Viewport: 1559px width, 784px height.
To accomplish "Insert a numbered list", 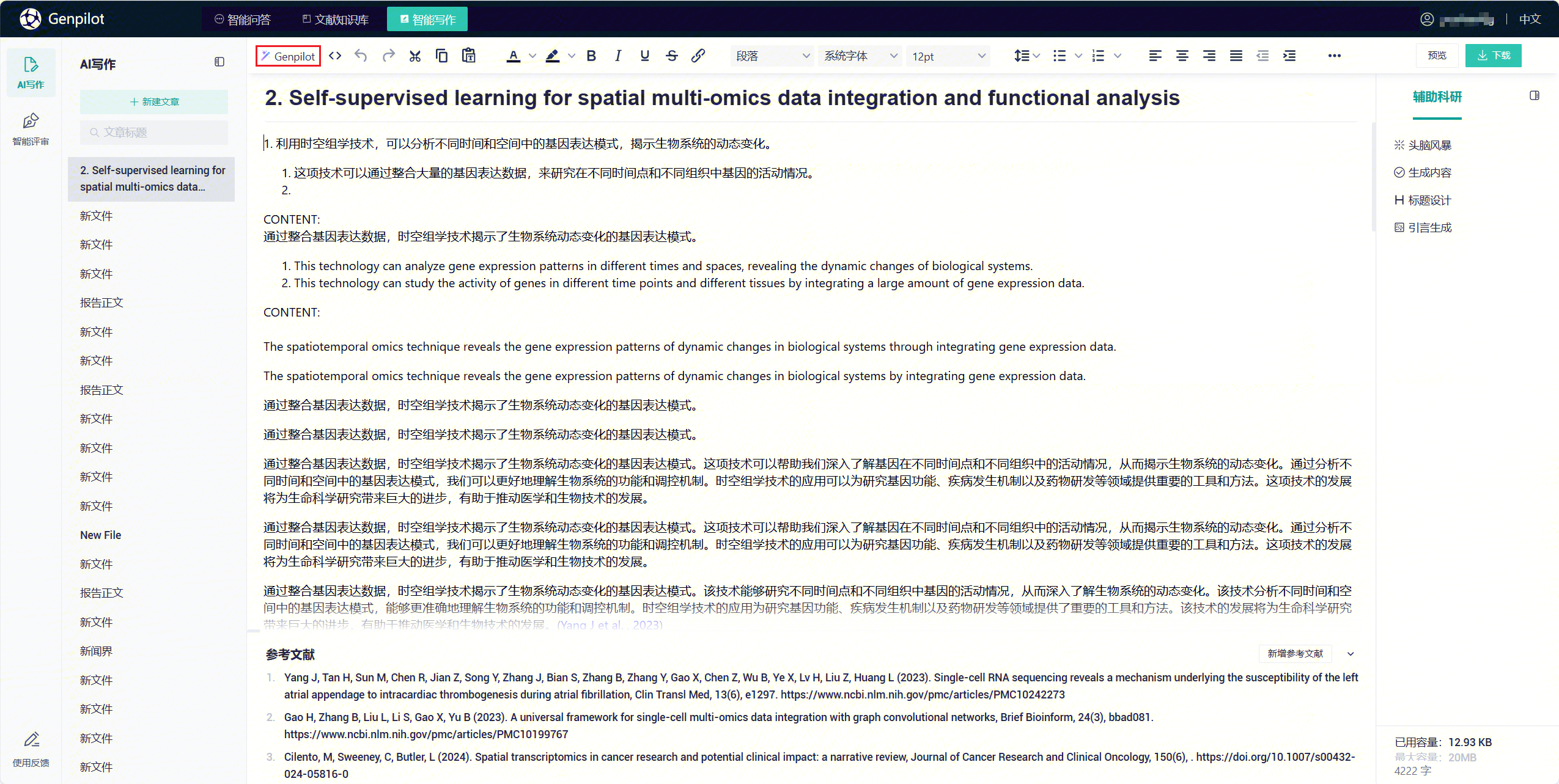I will tap(1099, 56).
